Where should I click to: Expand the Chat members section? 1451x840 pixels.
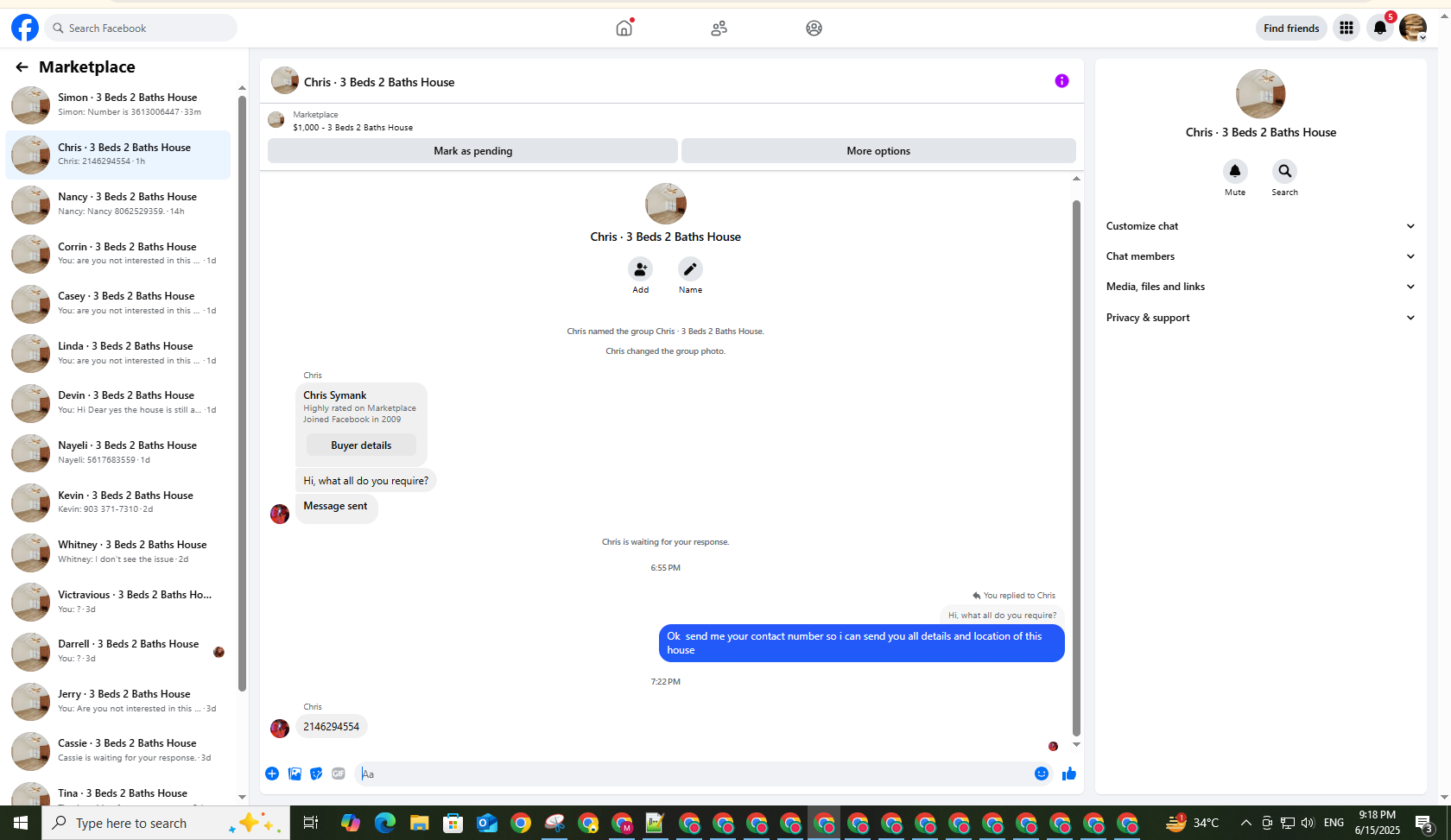pyautogui.click(x=1261, y=256)
